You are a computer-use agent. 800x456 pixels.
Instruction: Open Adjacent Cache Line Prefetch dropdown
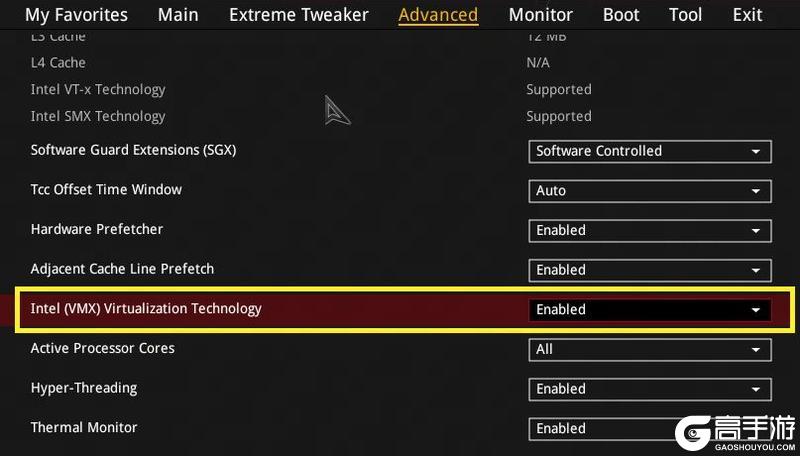[x=650, y=270]
